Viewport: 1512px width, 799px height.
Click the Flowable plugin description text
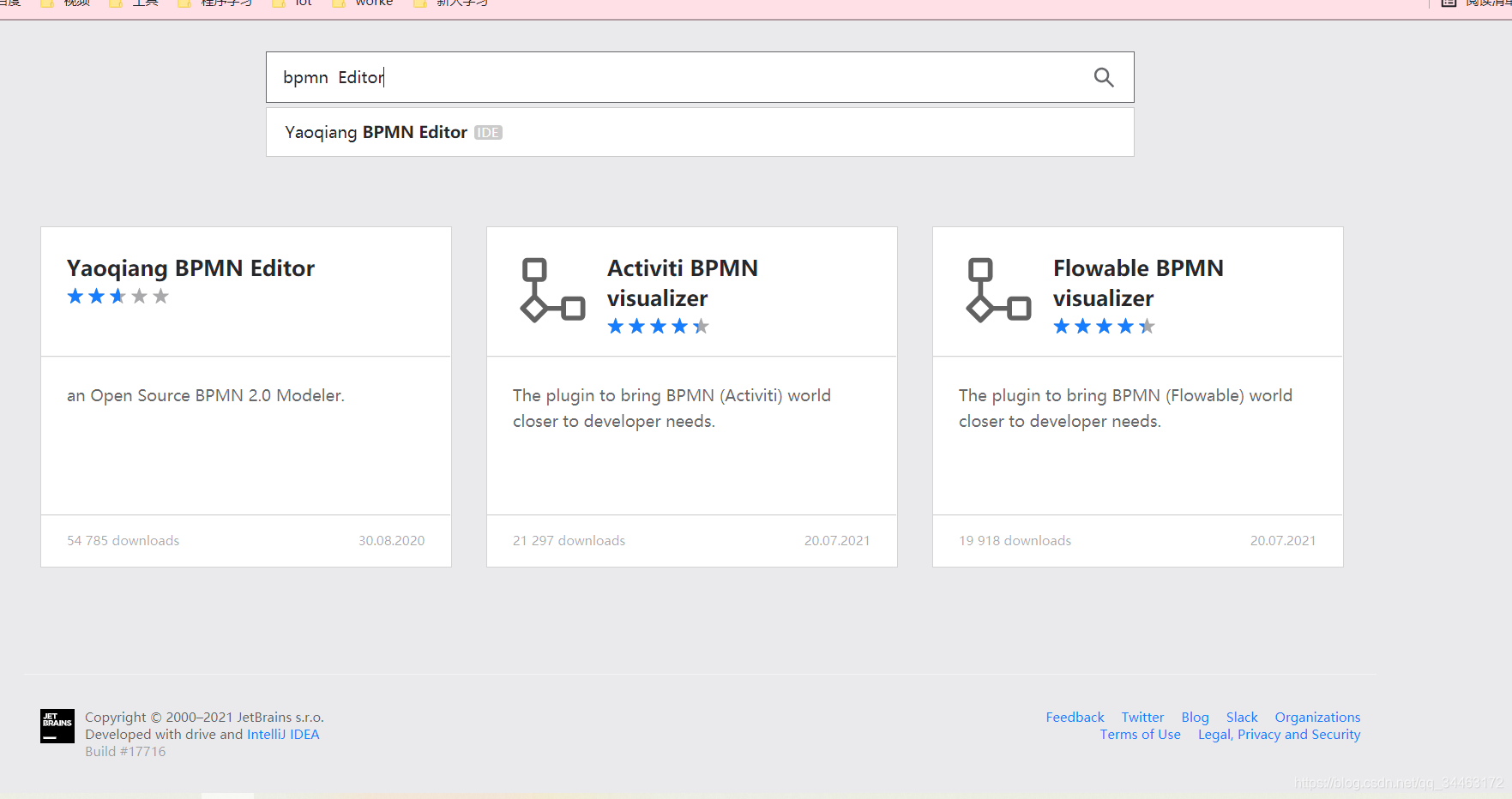pyautogui.click(x=1125, y=408)
